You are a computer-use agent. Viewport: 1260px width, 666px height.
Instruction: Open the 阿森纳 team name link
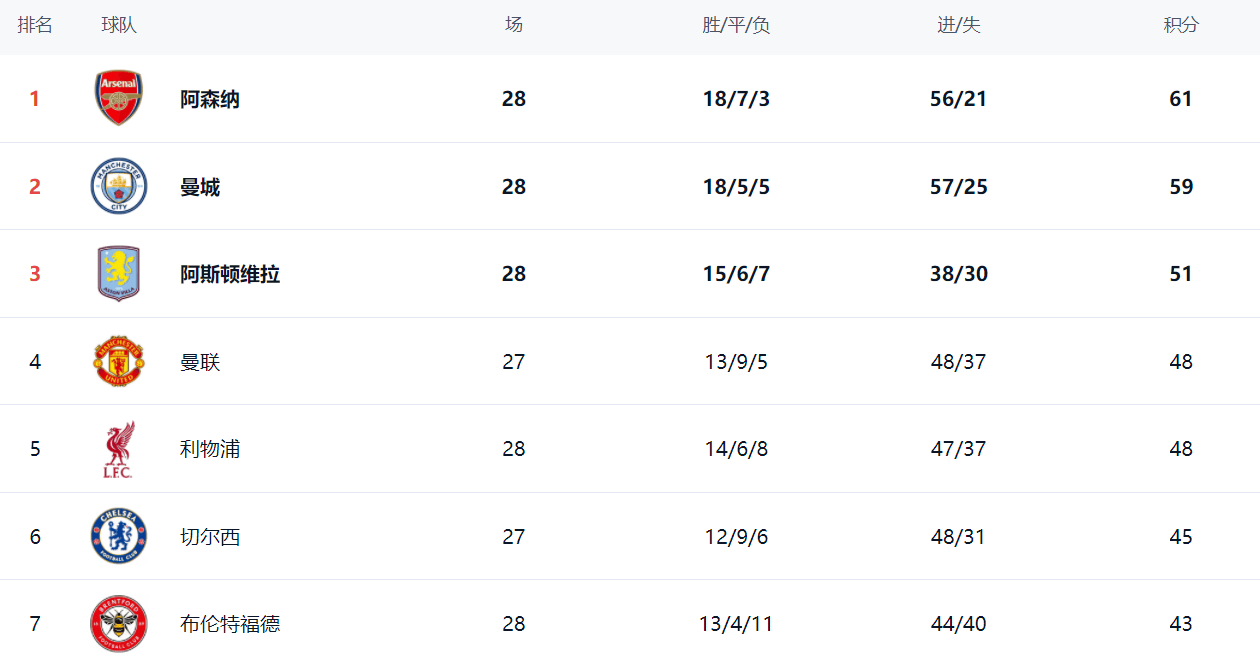(210, 99)
